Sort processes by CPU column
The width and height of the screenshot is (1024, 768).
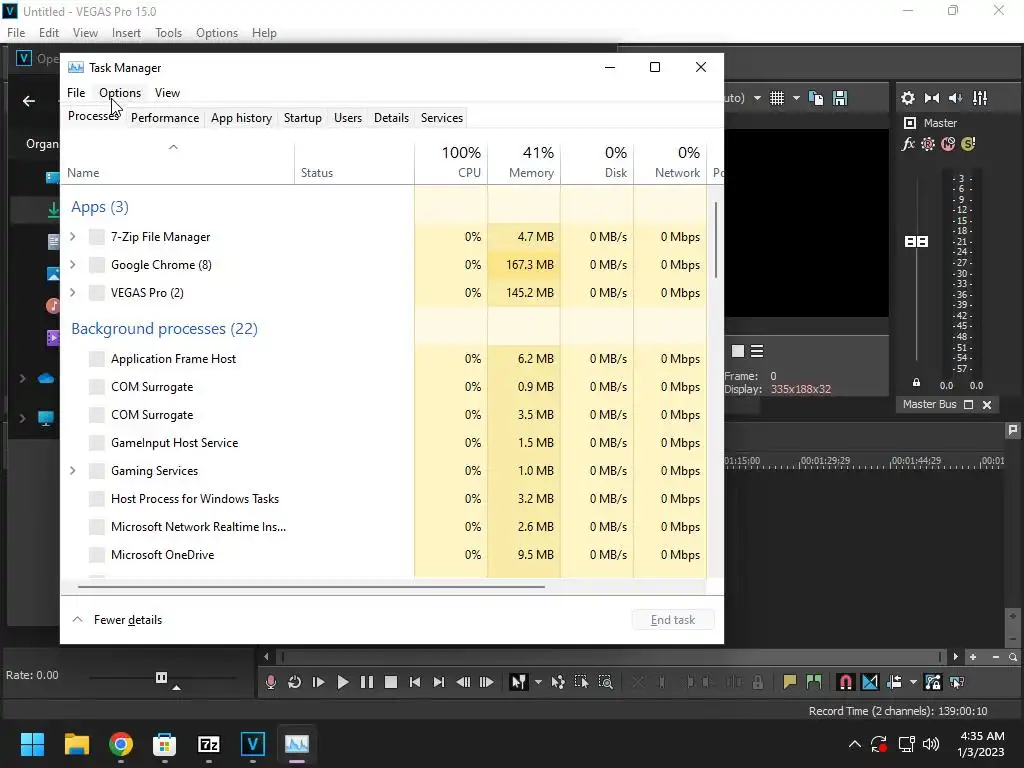pyautogui.click(x=451, y=162)
